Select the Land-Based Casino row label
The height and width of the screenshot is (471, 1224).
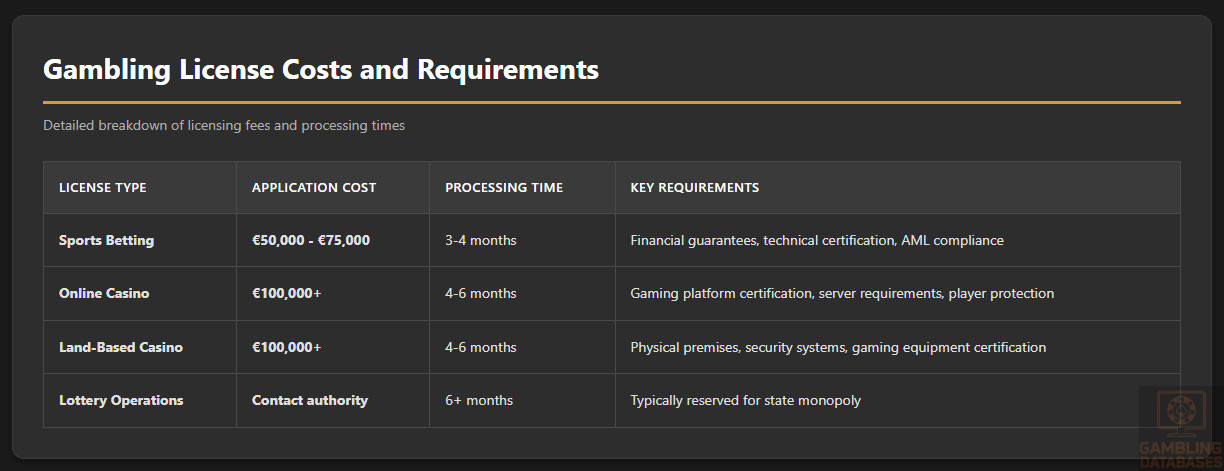(121, 348)
